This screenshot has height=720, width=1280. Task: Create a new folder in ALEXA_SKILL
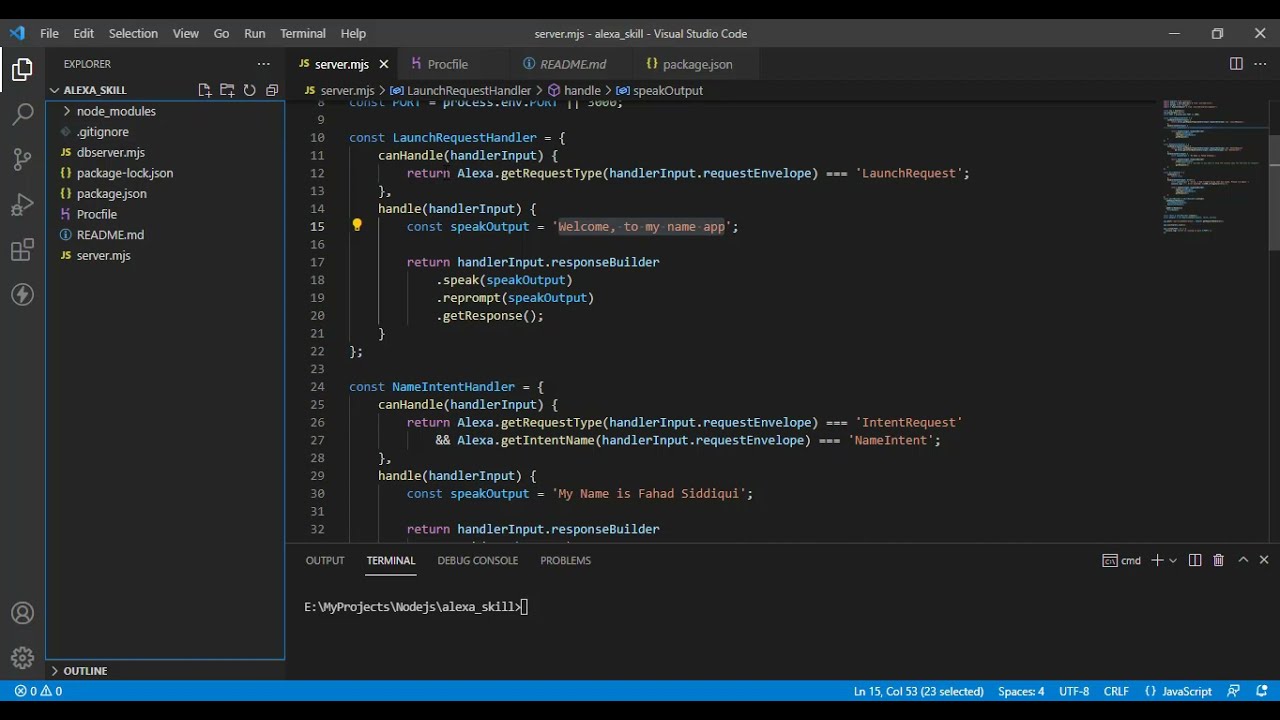coord(227,90)
